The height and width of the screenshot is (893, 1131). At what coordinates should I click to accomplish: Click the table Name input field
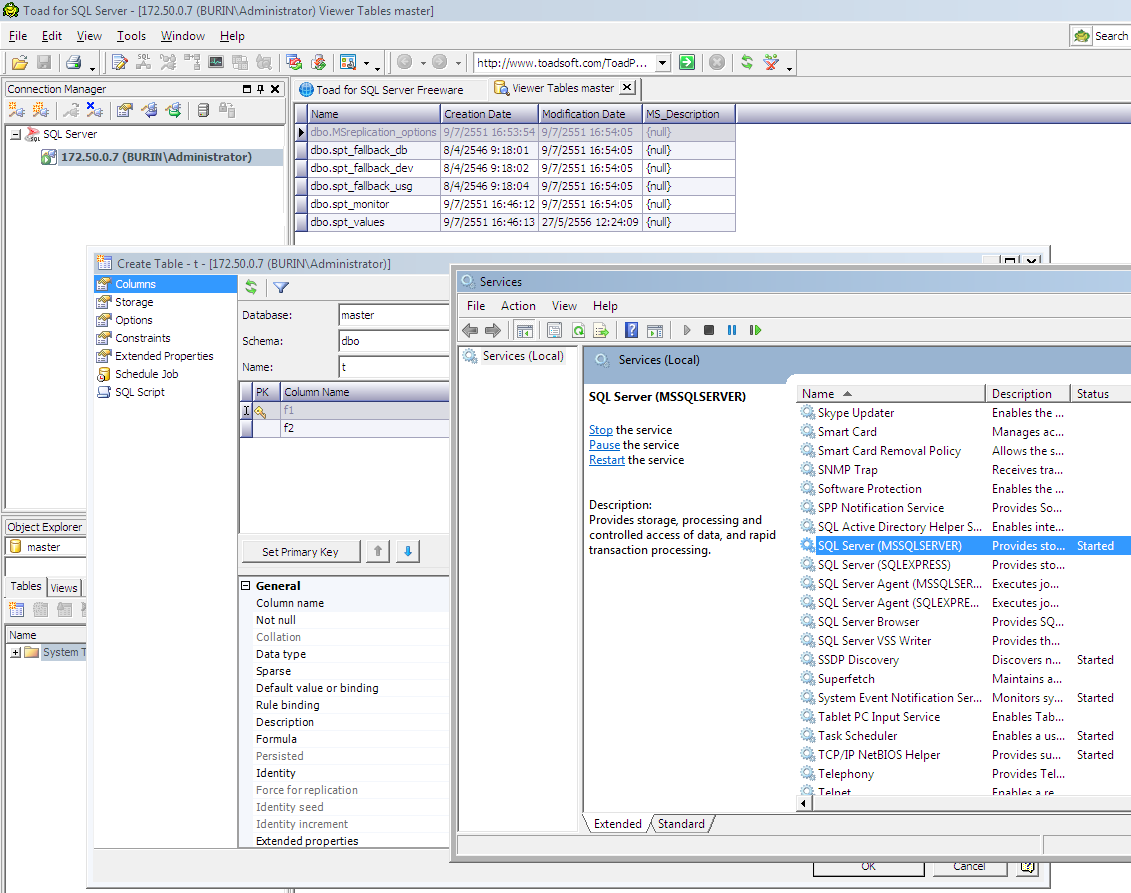point(394,367)
